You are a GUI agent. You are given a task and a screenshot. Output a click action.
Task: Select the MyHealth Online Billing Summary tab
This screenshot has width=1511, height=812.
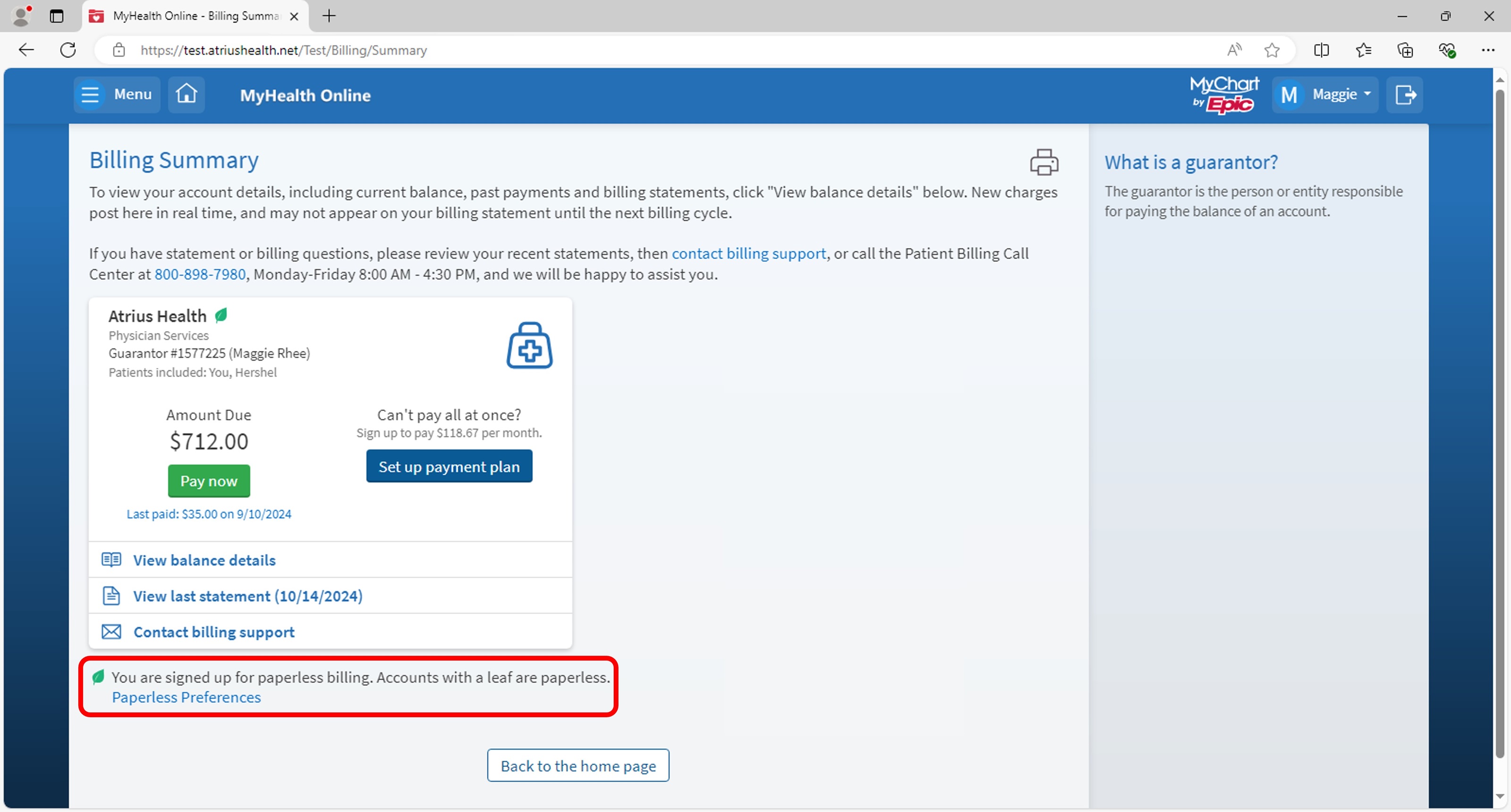click(195, 16)
